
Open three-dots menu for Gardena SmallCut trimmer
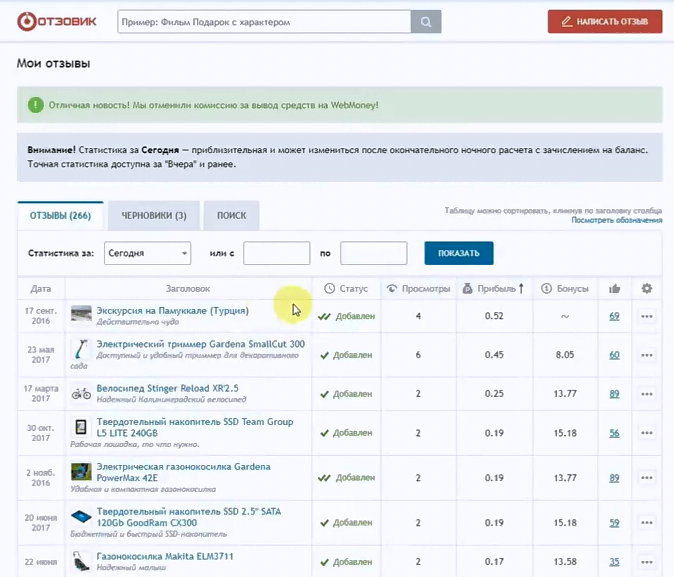[x=646, y=355]
